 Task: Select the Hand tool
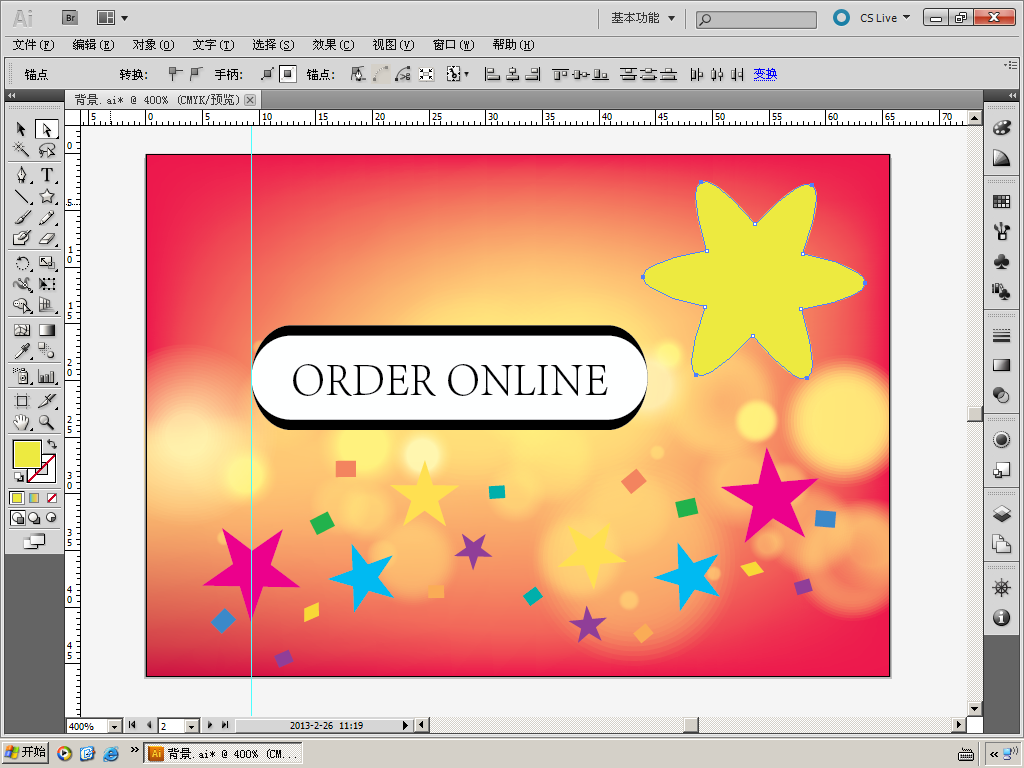pyautogui.click(x=22, y=423)
